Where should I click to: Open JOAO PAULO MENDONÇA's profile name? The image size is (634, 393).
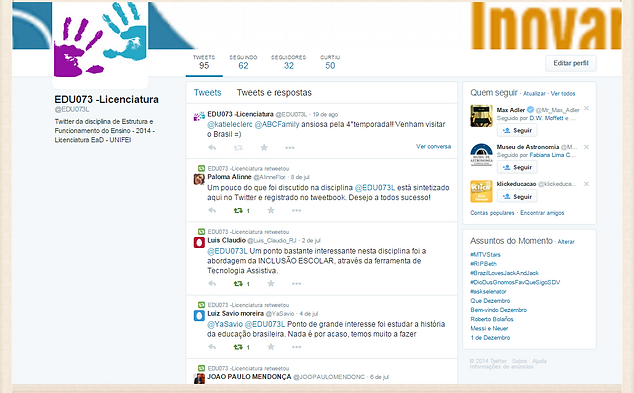[249, 376]
